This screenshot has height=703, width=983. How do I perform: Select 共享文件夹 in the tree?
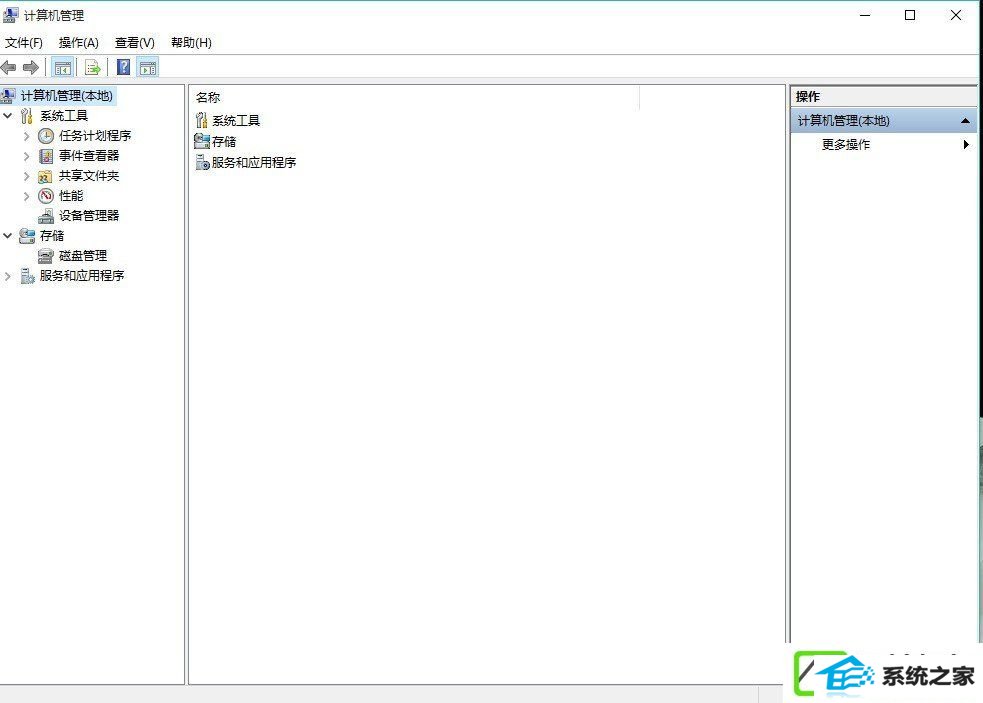[x=89, y=176]
